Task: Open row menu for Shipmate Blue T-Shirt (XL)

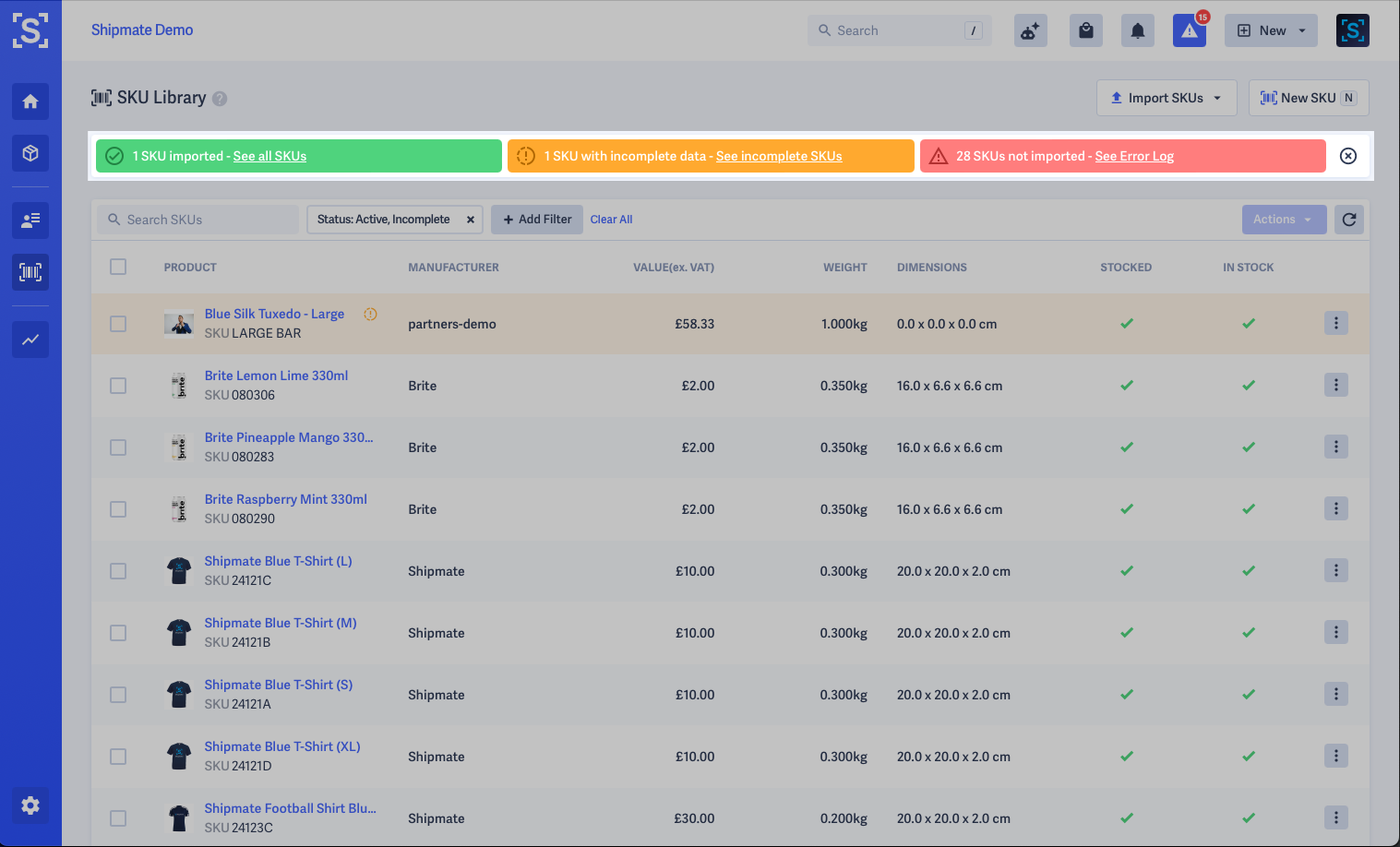Action: point(1335,756)
